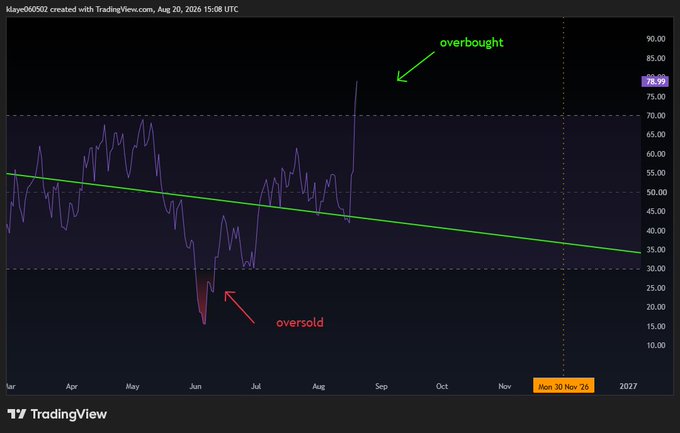Click the 30.00 axis value

pos(656,269)
